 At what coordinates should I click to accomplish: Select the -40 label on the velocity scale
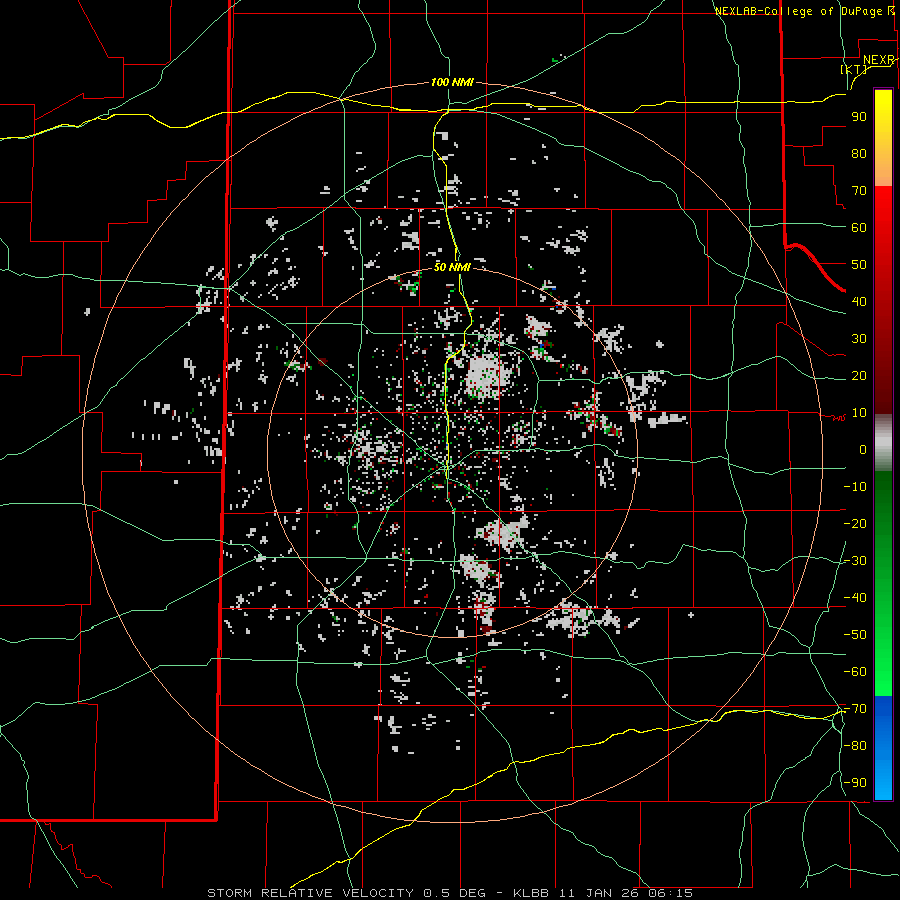(x=855, y=598)
